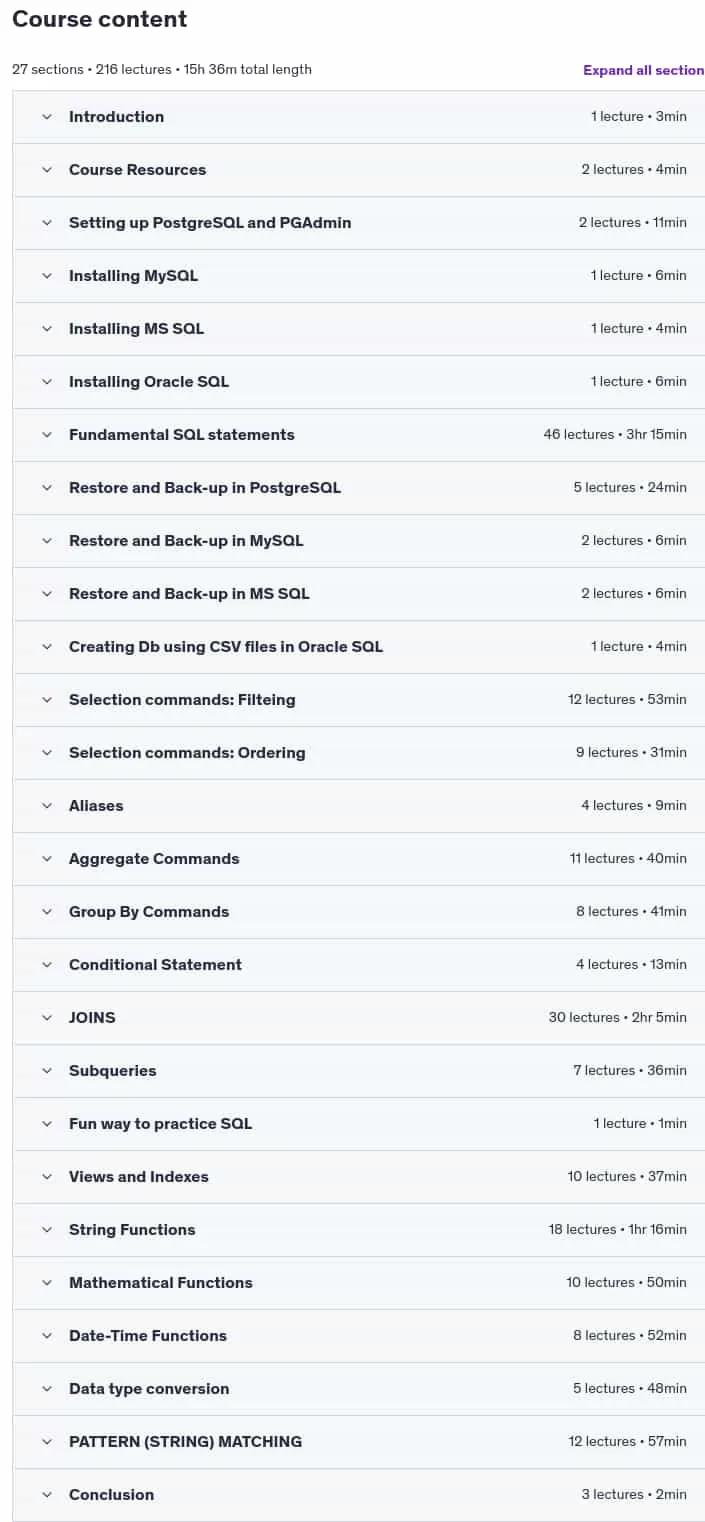Expand Setting up PostgreSQL and PGAdmin chevron

click(46, 223)
